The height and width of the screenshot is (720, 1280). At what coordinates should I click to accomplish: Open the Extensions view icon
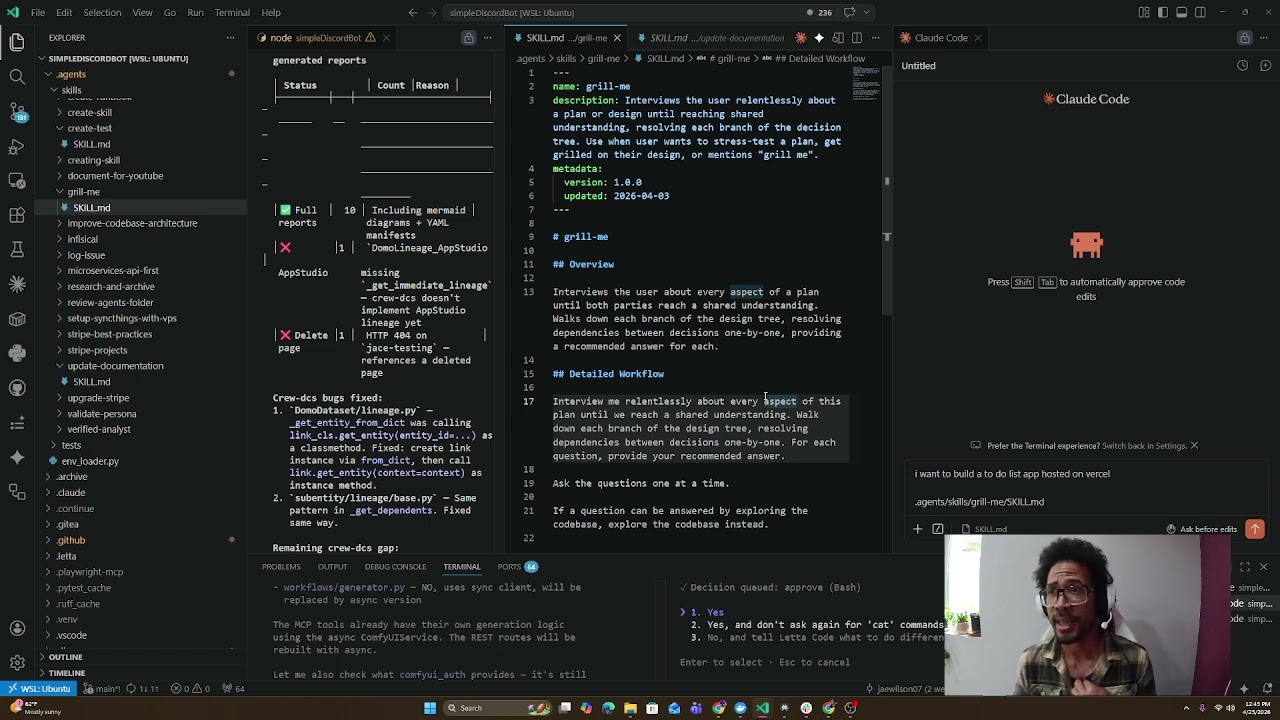[17, 215]
